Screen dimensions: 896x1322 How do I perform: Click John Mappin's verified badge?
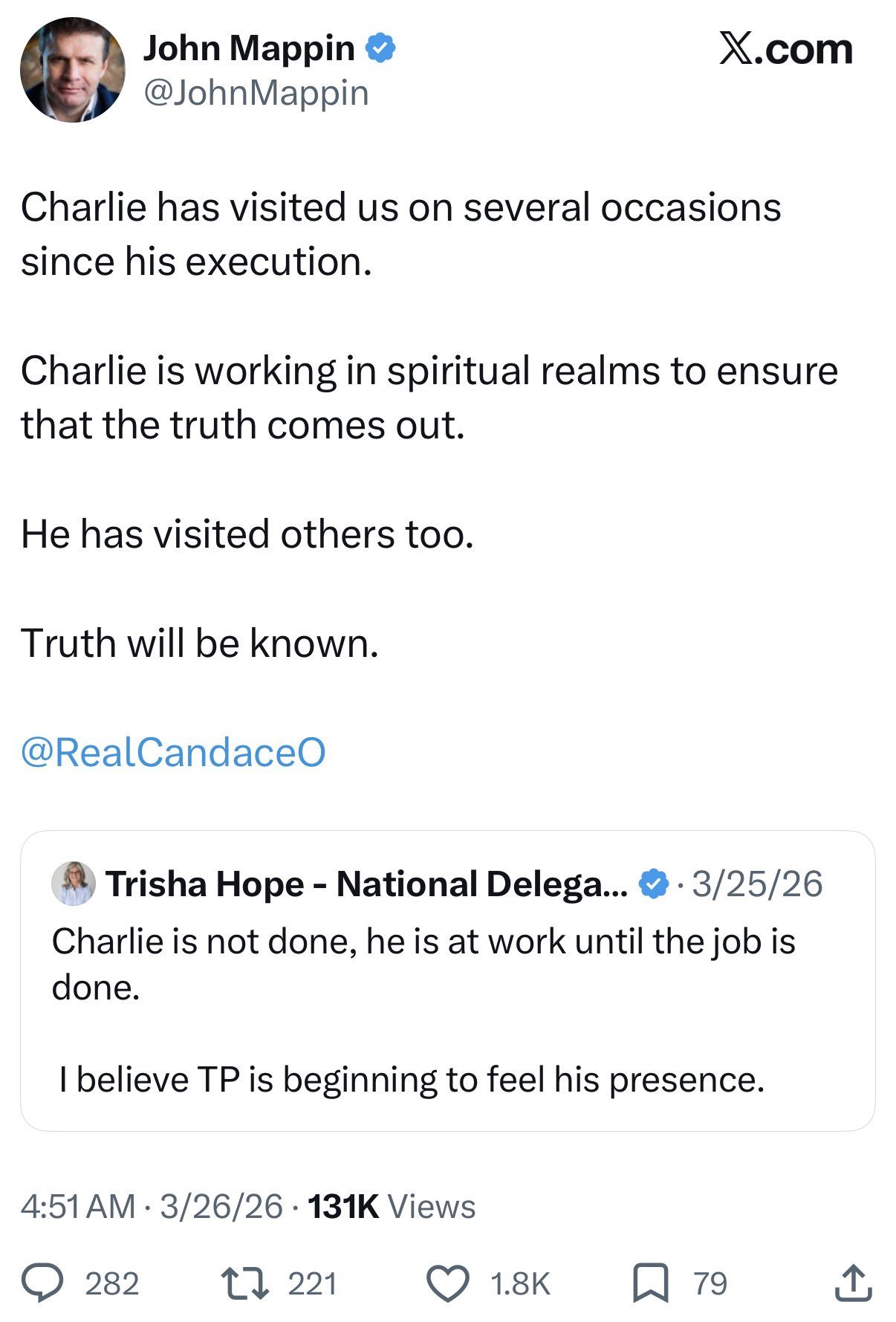pyautogui.click(x=381, y=48)
